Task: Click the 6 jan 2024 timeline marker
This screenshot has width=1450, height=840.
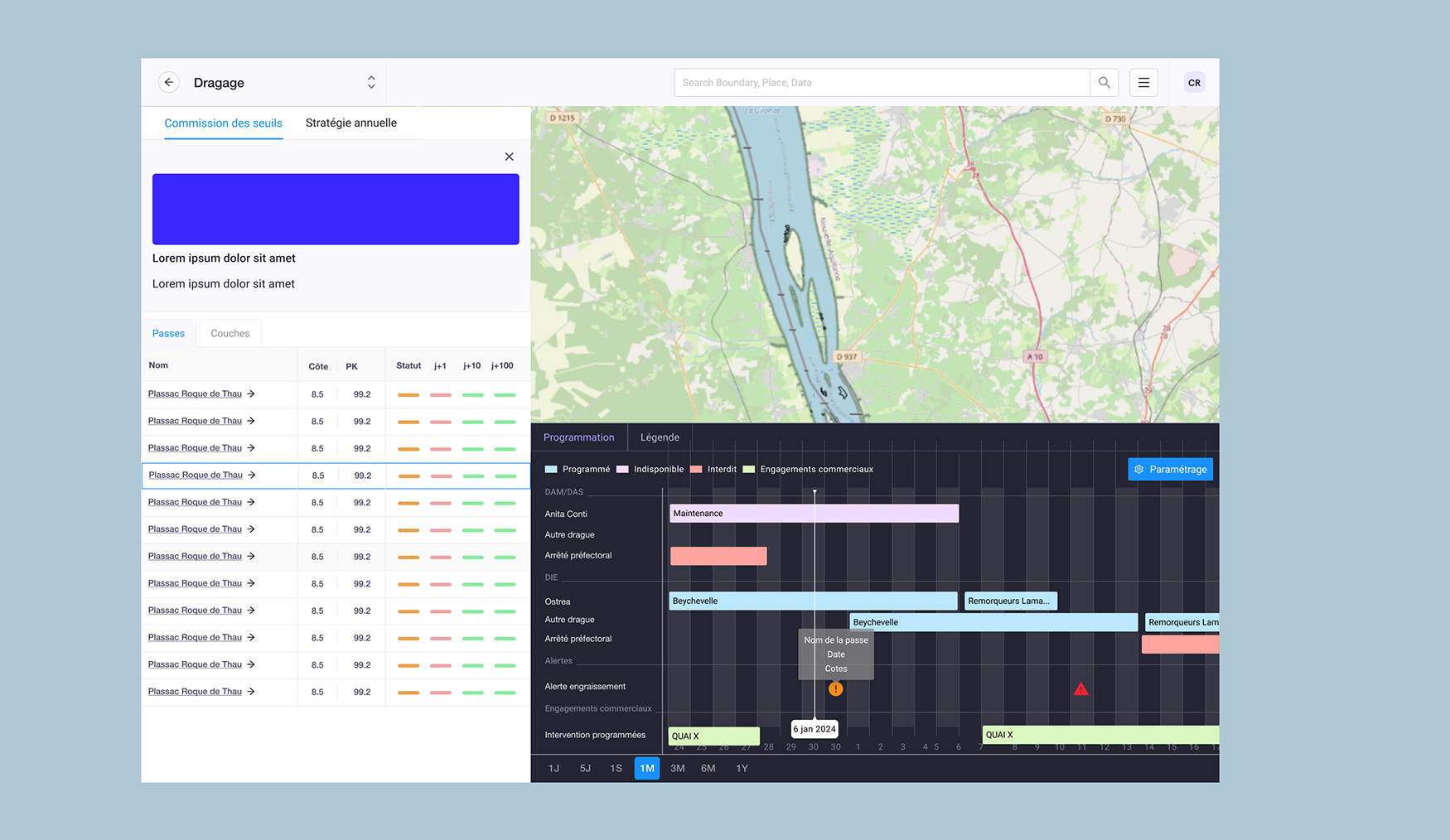Action: pos(814,729)
